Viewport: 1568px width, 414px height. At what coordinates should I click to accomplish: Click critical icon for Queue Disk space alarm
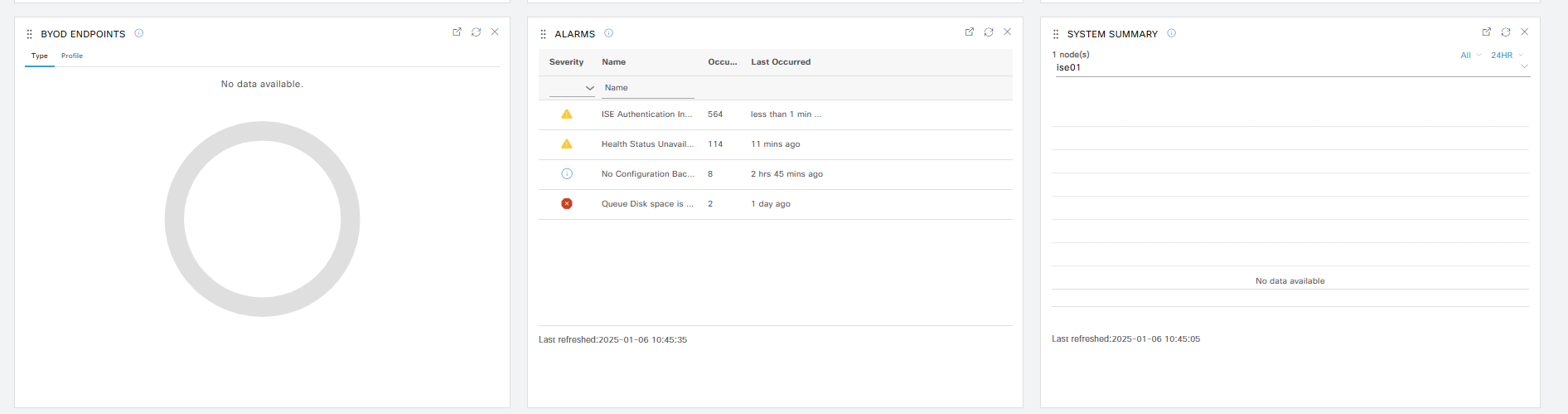pos(567,204)
